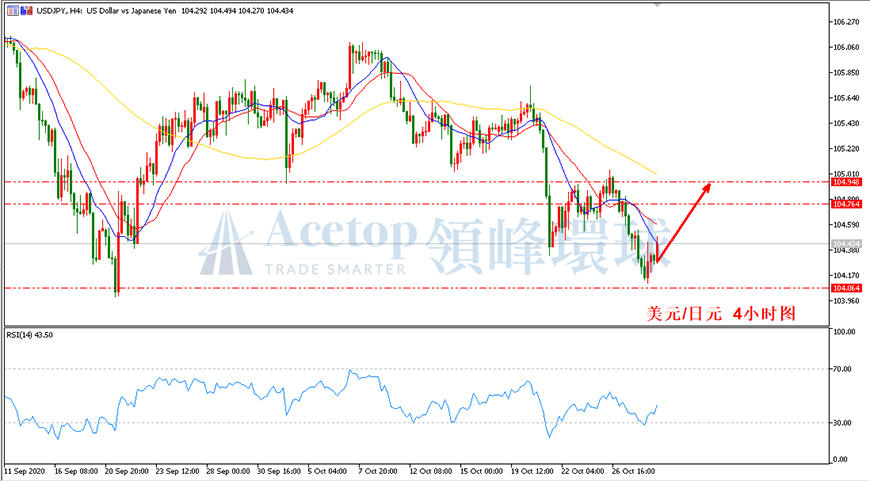The height and width of the screenshot is (481, 870).
Task: Click the RSI line's latest point
Action: 657,406
